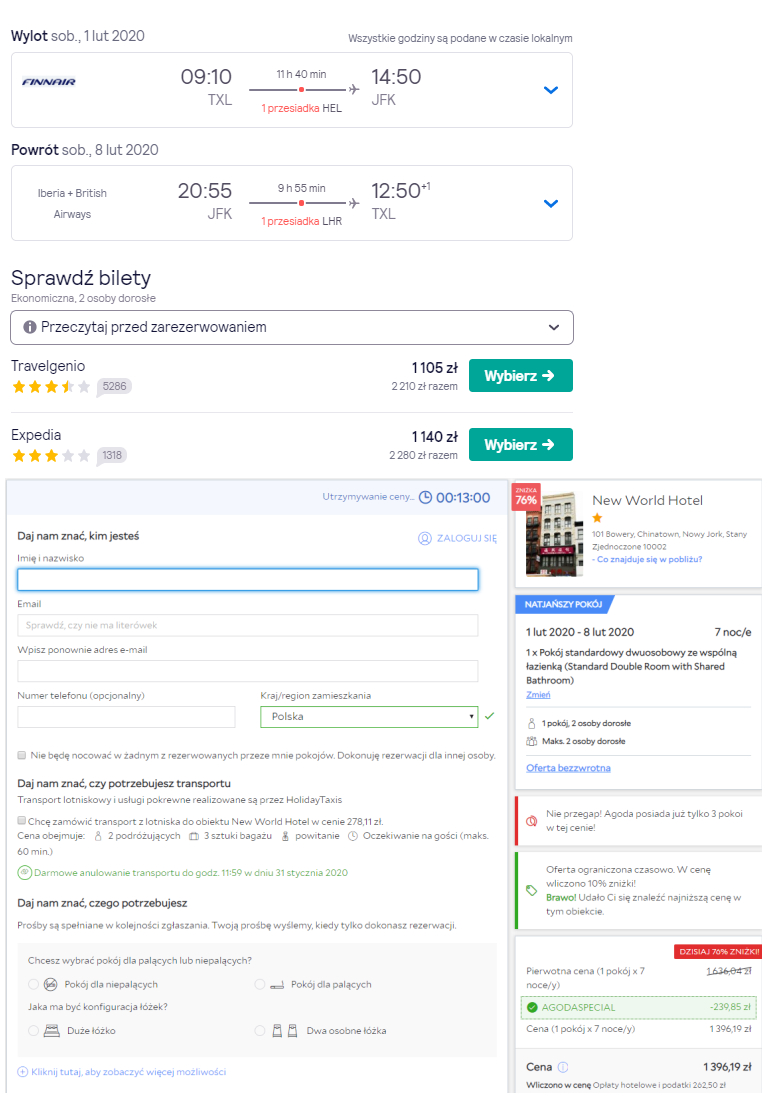This screenshot has height=1093, width=762.
Task: Focus the Email input field
Action: coord(247,625)
